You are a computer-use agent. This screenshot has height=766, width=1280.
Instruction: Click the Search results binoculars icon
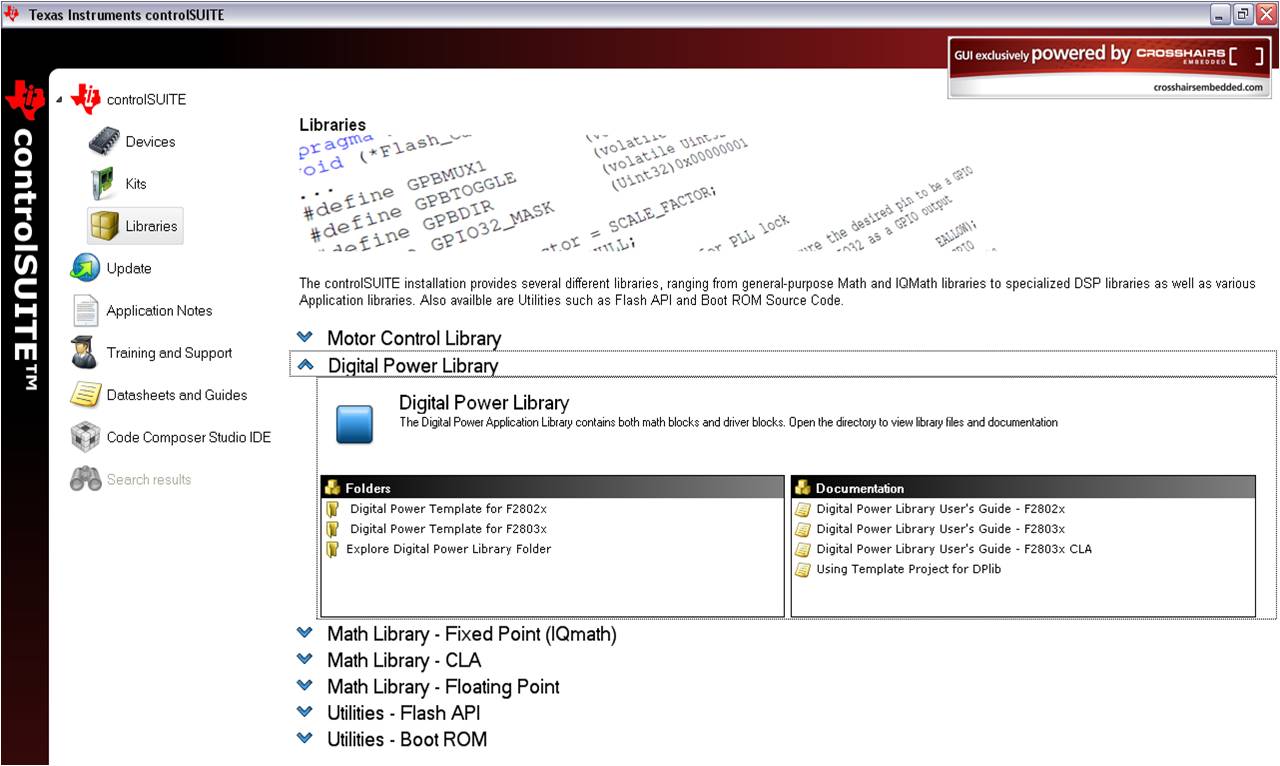coord(85,480)
